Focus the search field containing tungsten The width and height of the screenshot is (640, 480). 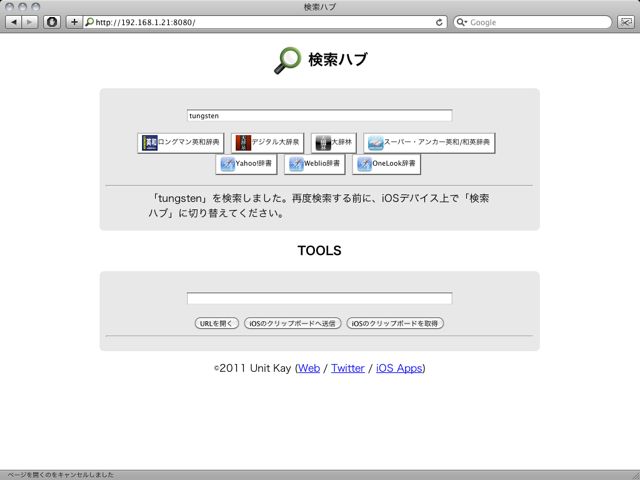pyautogui.click(x=320, y=116)
